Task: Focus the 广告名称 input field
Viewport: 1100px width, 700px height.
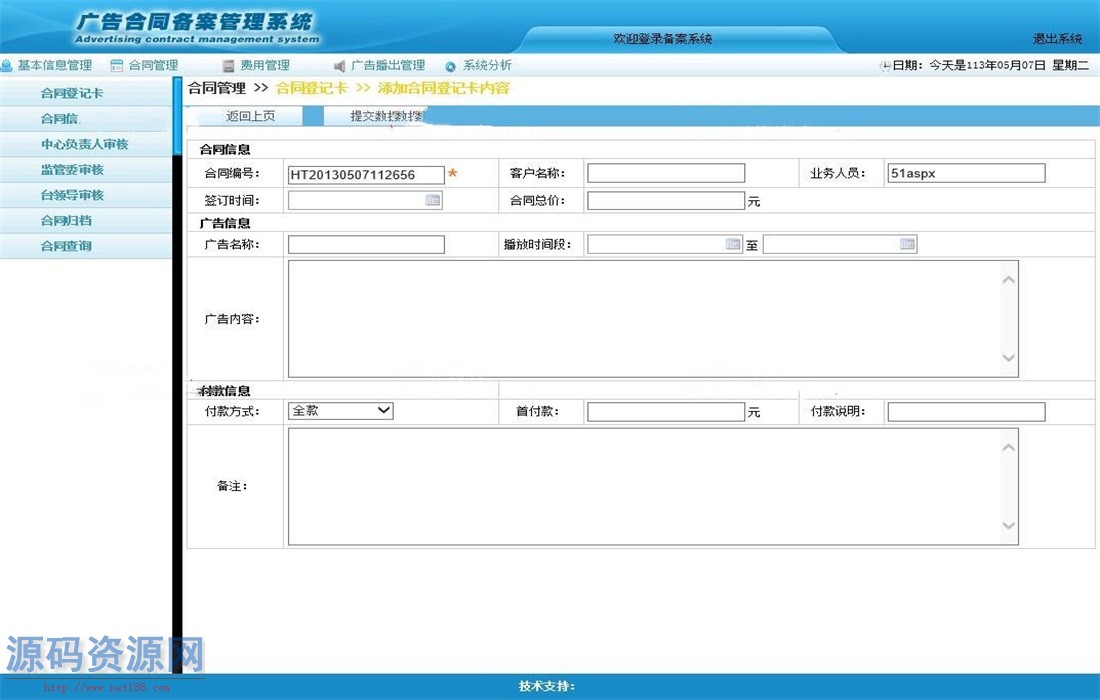Action: (x=366, y=244)
